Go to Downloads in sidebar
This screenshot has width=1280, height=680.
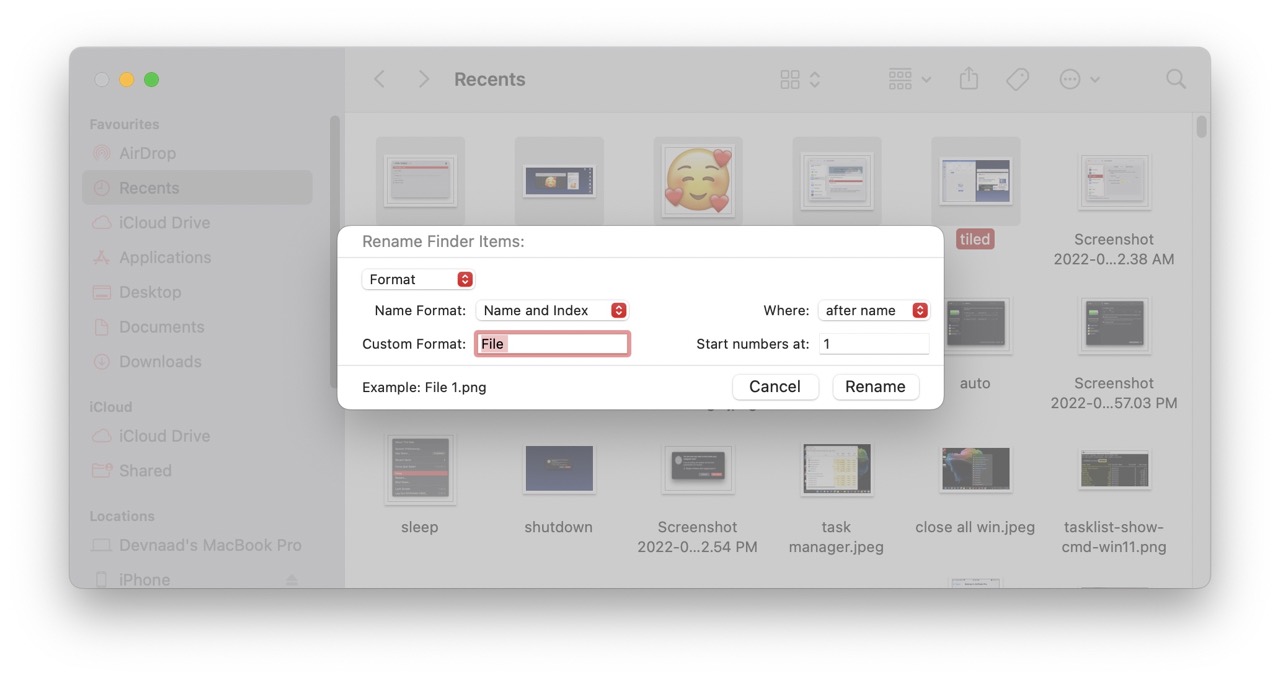click(160, 362)
